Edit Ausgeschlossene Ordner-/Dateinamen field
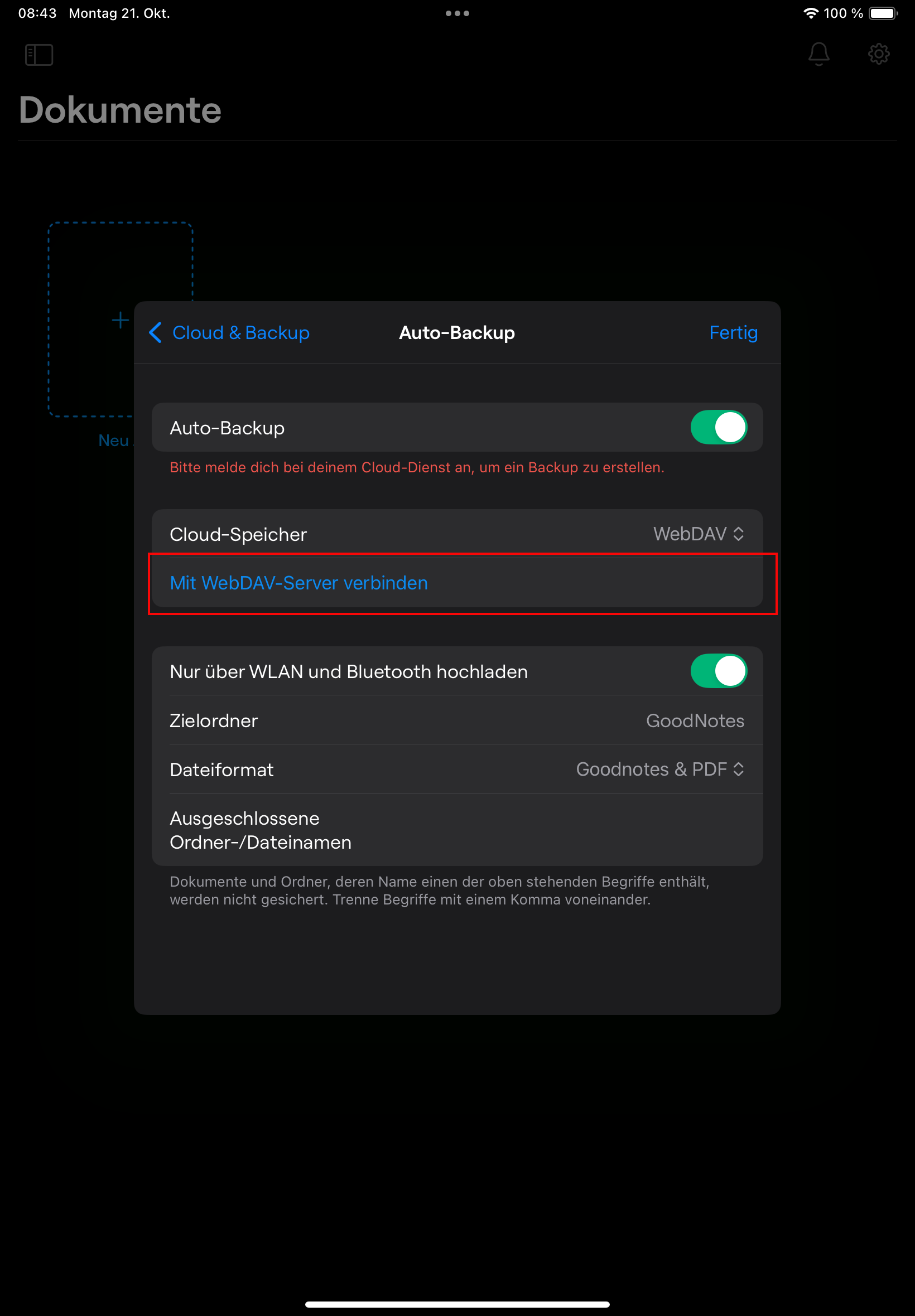 tap(456, 830)
